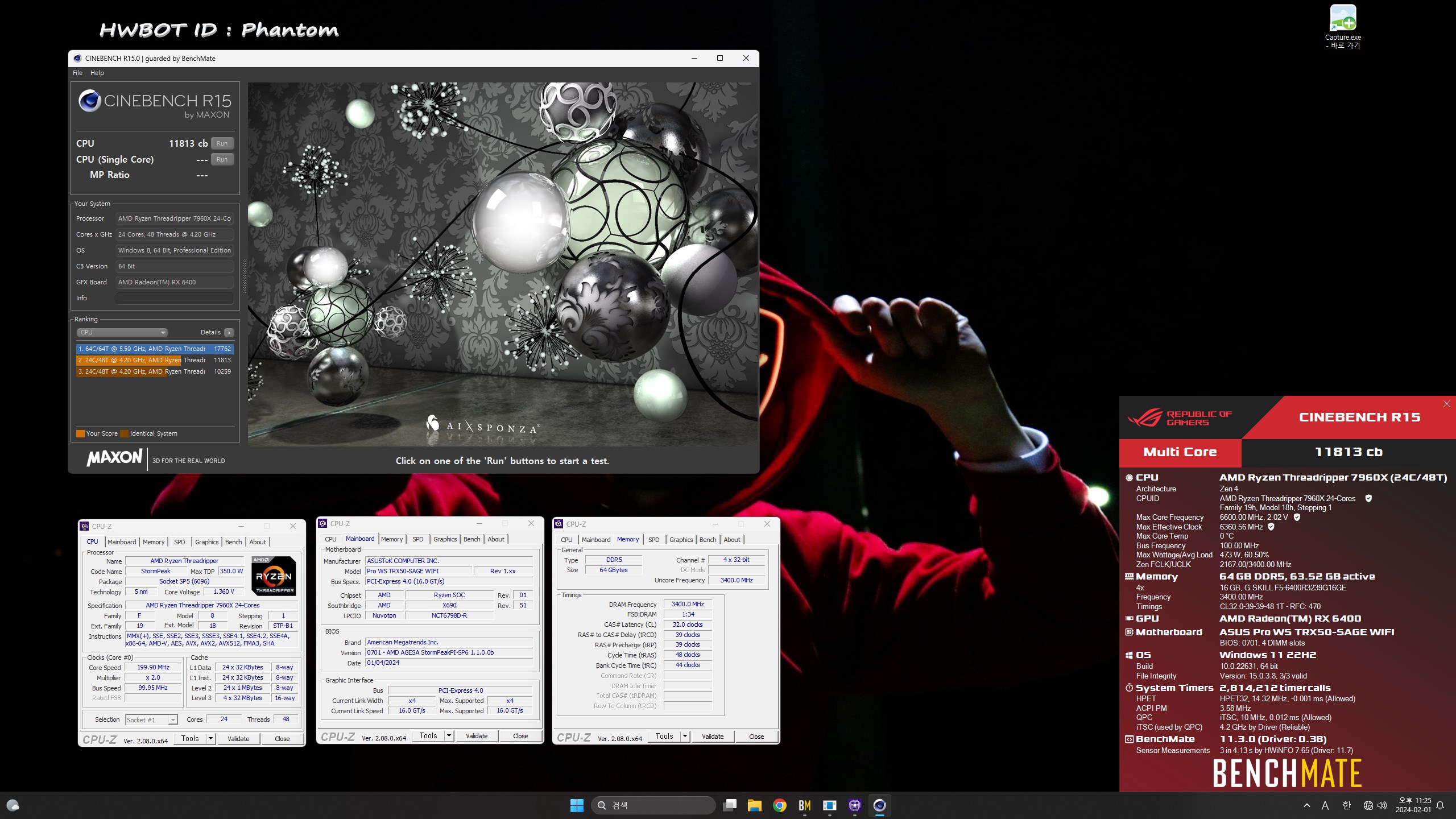Switch to the SPD tab in first CPU-Z

pos(179,542)
